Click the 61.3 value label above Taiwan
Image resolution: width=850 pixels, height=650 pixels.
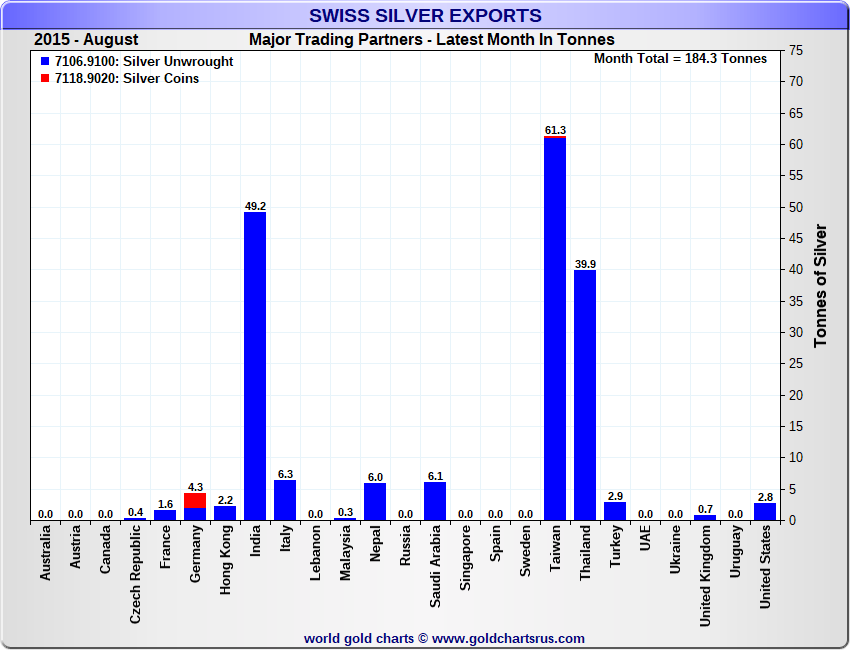coord(555,130)
